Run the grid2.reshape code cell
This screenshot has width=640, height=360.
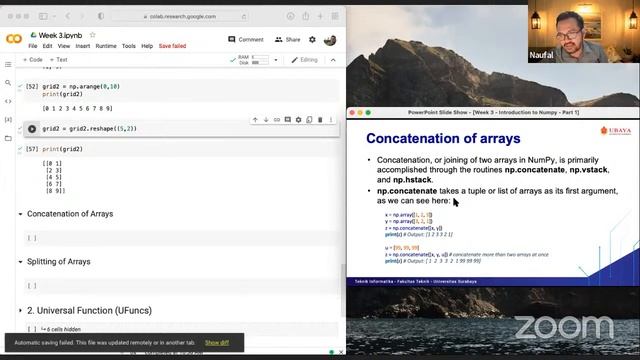point(32,129)
